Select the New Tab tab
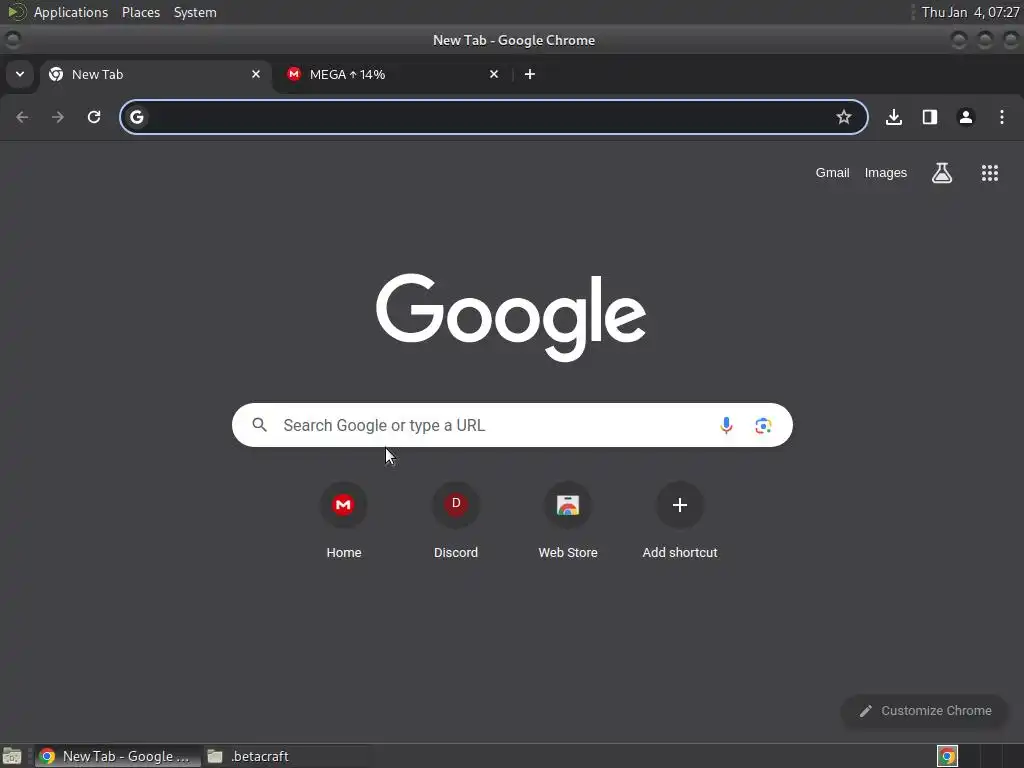The height and width of the screenshot is (768, 1024). pyautogui.click(x=155, y=74)
